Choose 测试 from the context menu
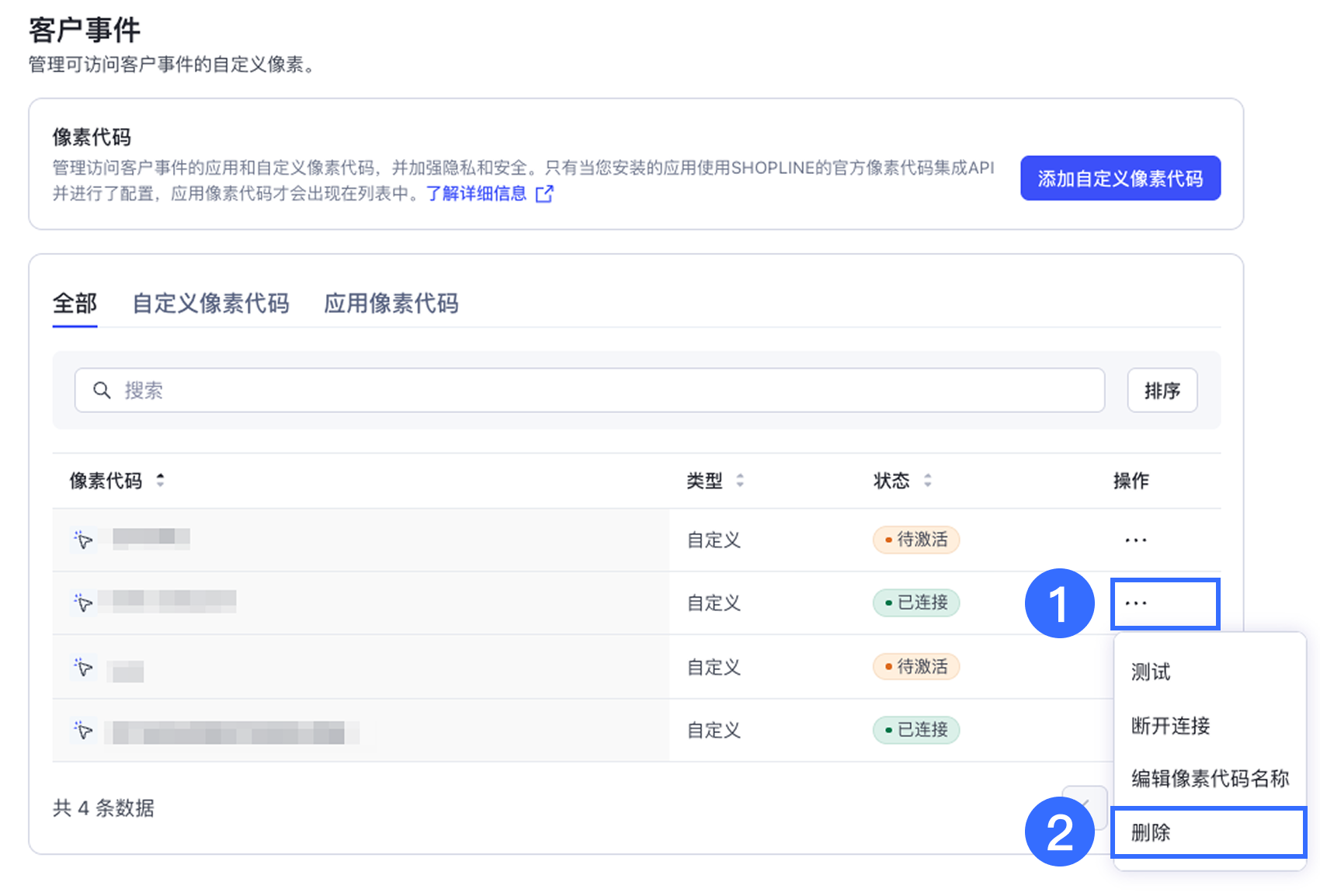1320x896 pixels. point(1151,672)
